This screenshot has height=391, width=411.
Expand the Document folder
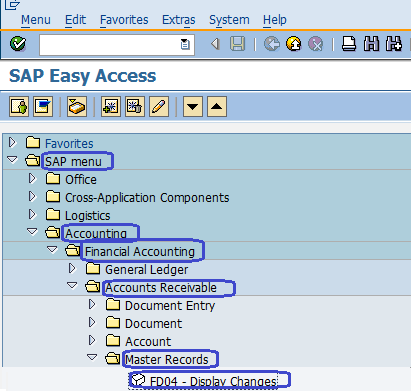pos(92,322)
